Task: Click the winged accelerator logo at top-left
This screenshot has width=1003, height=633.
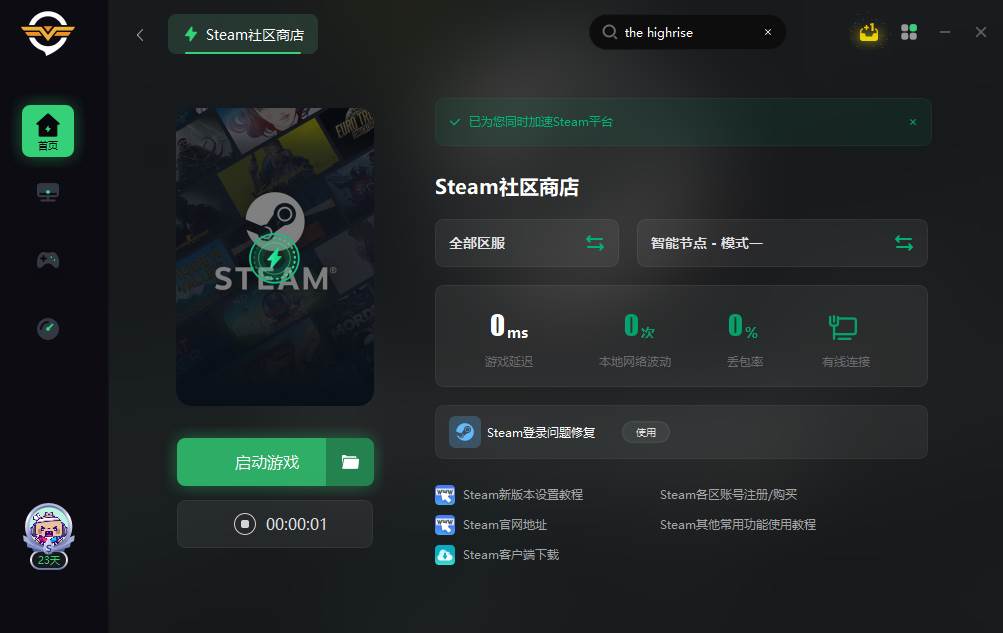Action: 48,32
